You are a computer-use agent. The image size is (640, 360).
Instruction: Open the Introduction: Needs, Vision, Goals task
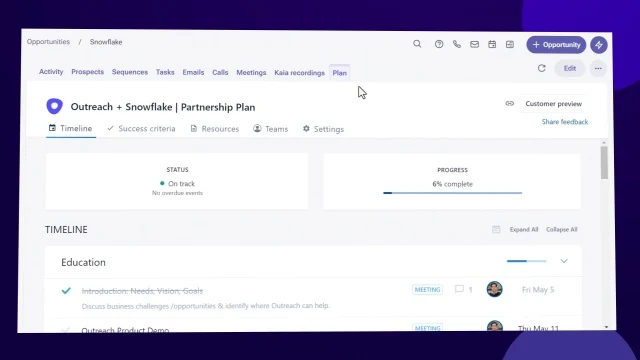(x=142, y=291)
